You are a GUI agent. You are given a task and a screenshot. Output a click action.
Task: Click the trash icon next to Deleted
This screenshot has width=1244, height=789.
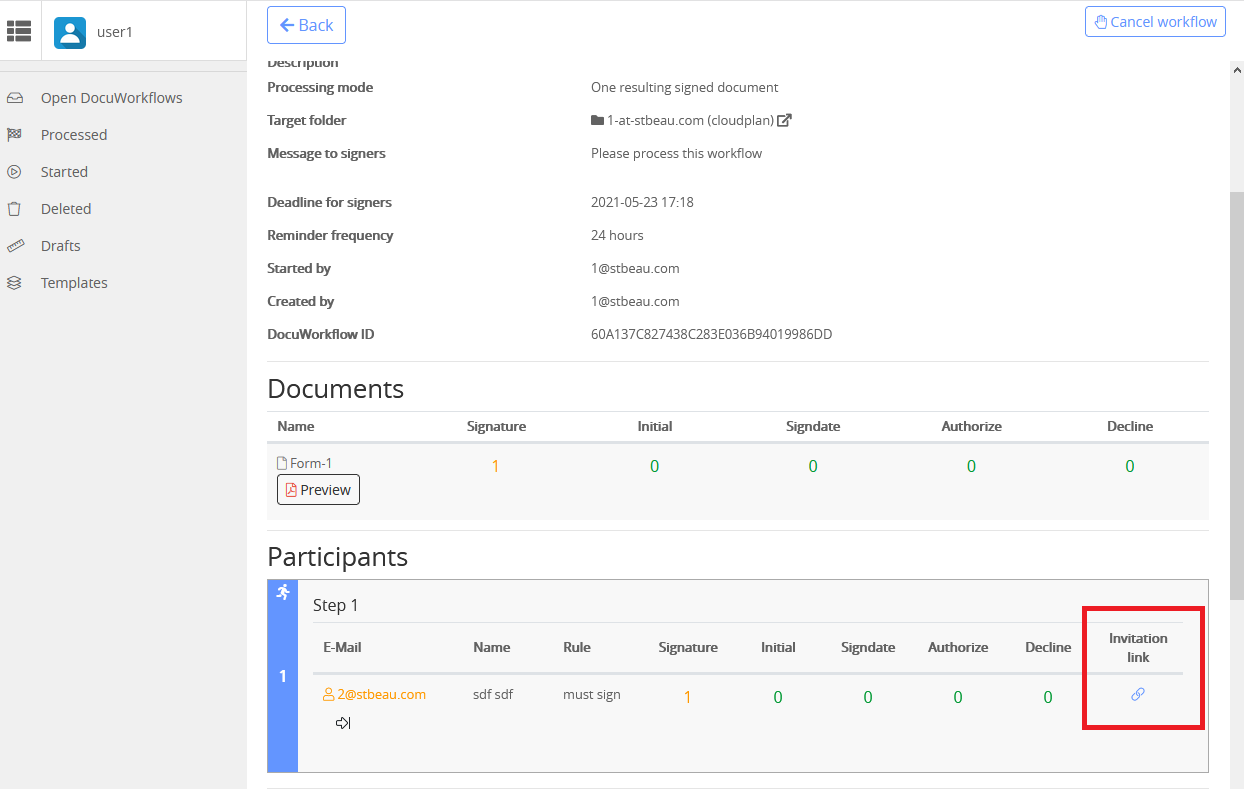coord(15,208)
